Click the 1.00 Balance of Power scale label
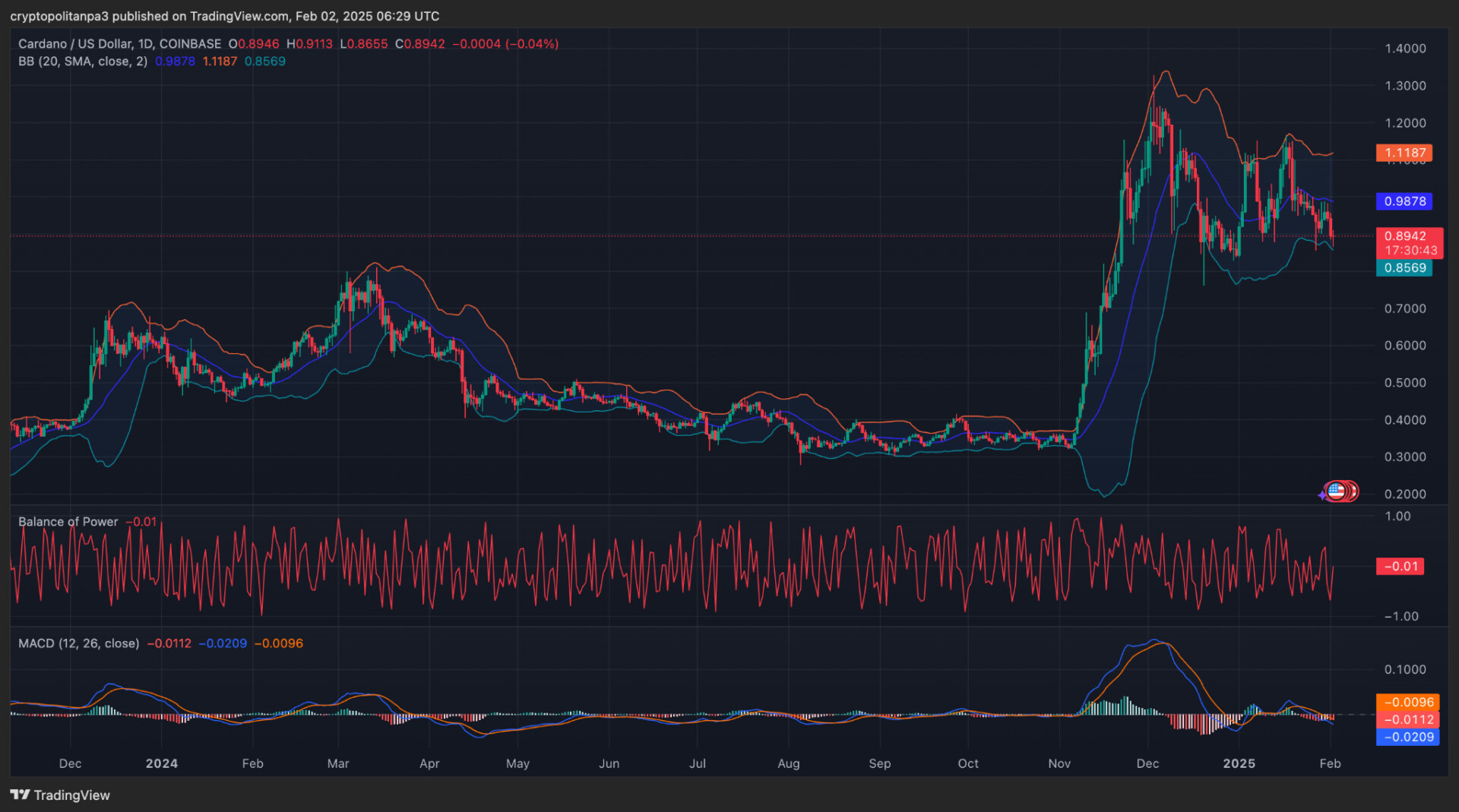The image size is (1459, 812). pyautogui.click(x=1397, y=517)
